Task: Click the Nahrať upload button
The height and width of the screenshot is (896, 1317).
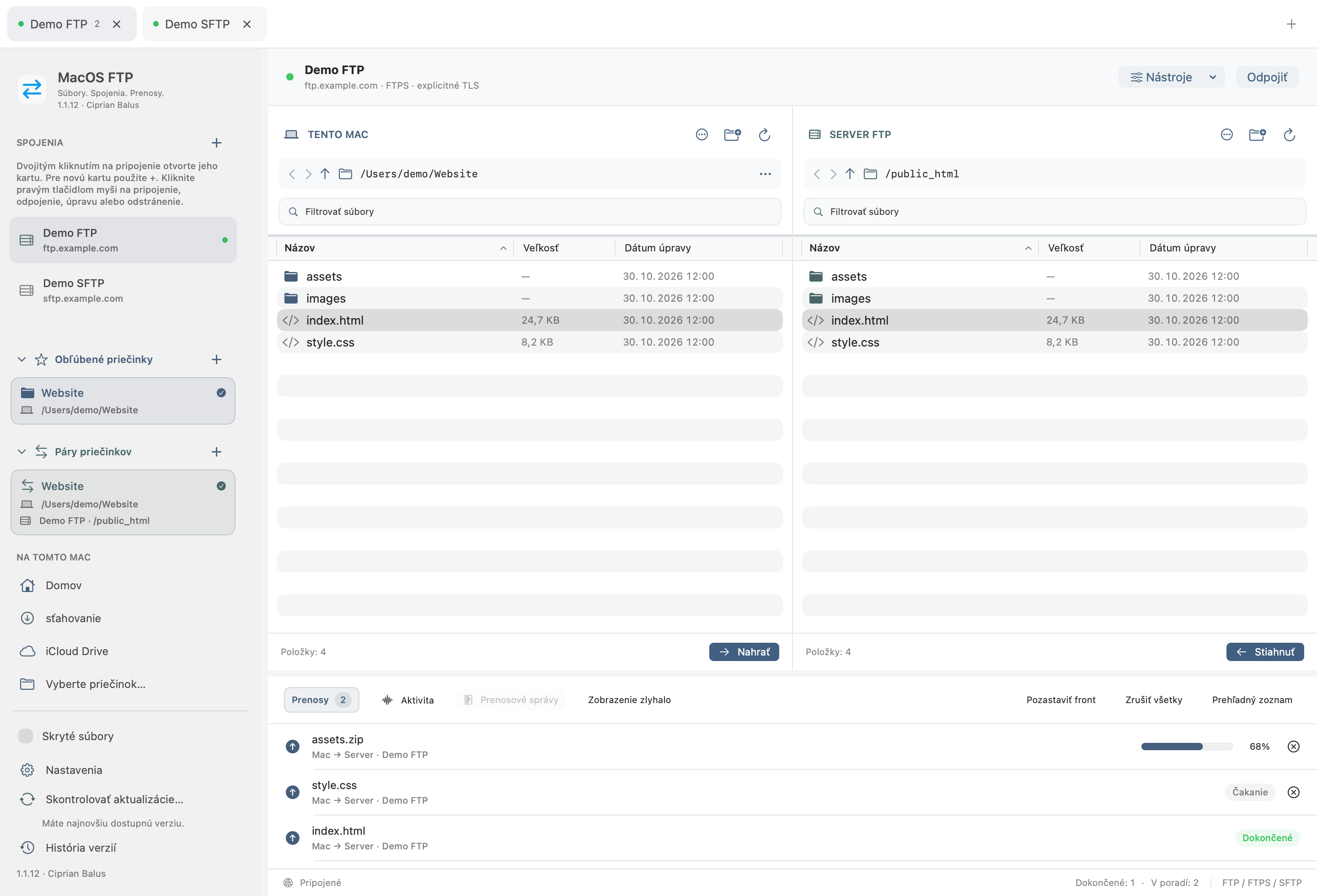Action: point(744,651)
